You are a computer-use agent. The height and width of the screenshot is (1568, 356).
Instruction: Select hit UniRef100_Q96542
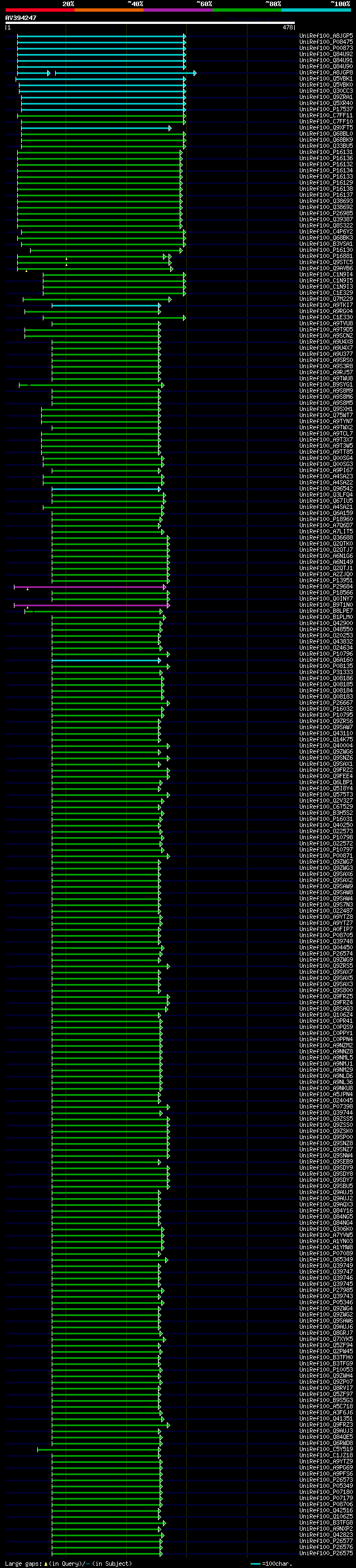pyautogui.click(x=326, y=488)
